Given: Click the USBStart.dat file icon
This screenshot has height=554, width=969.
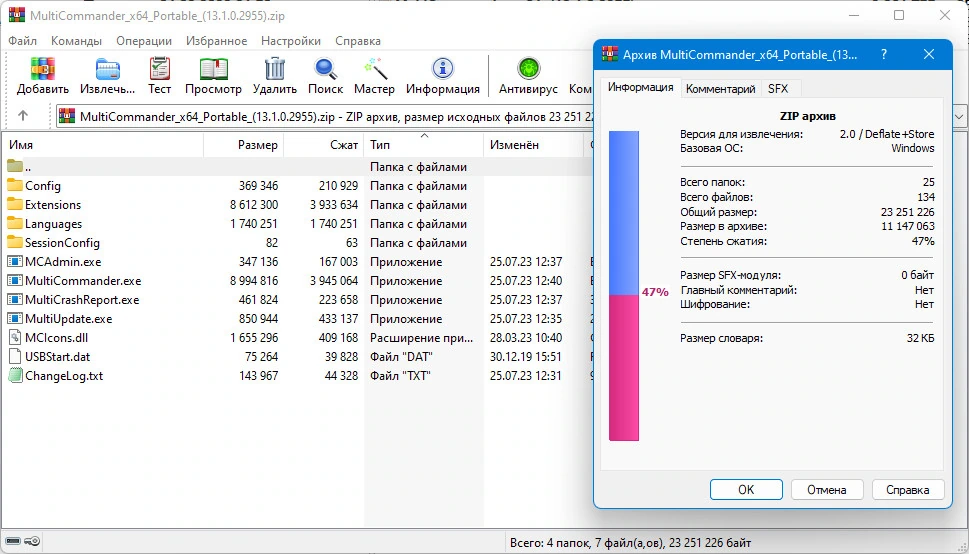Looking at the screenshot, I should [x=15, y=357].
